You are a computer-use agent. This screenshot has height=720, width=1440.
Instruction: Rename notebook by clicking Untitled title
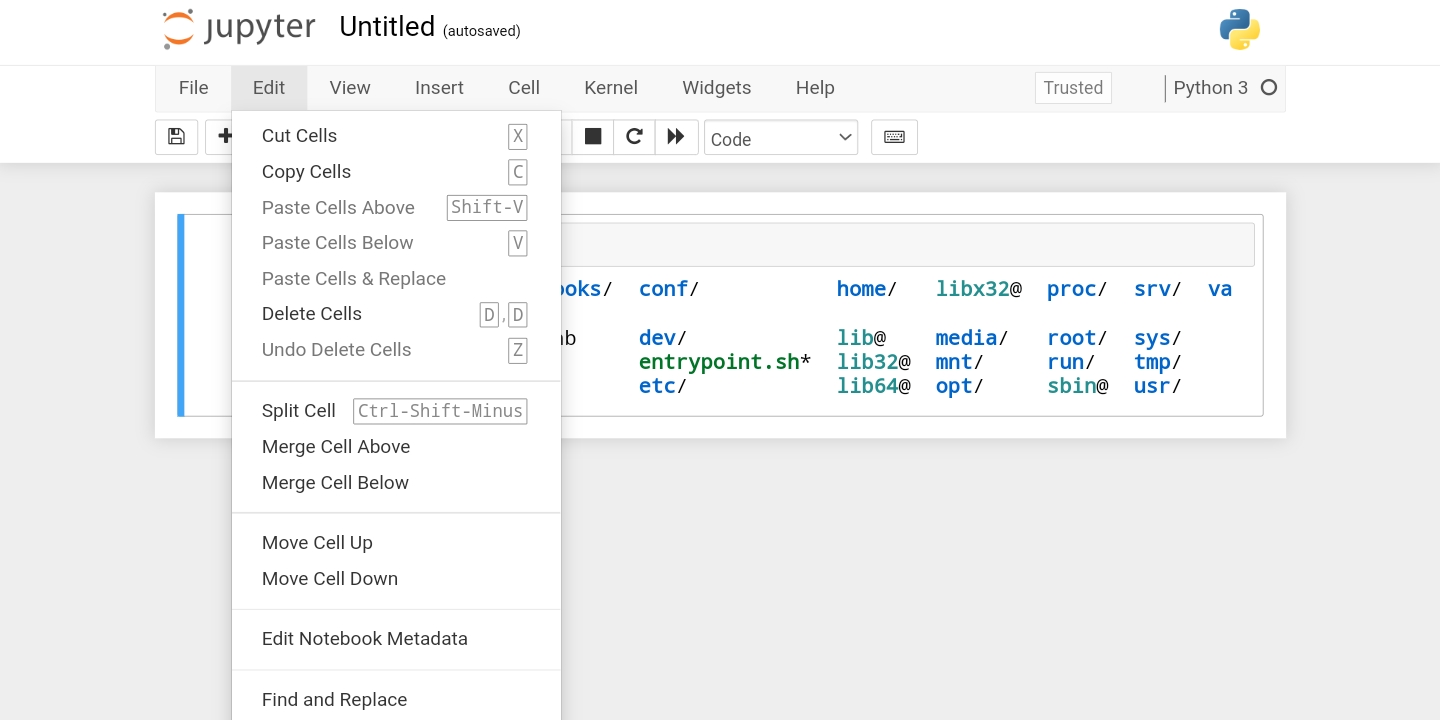pyautogui.click(x=386, y=27)
